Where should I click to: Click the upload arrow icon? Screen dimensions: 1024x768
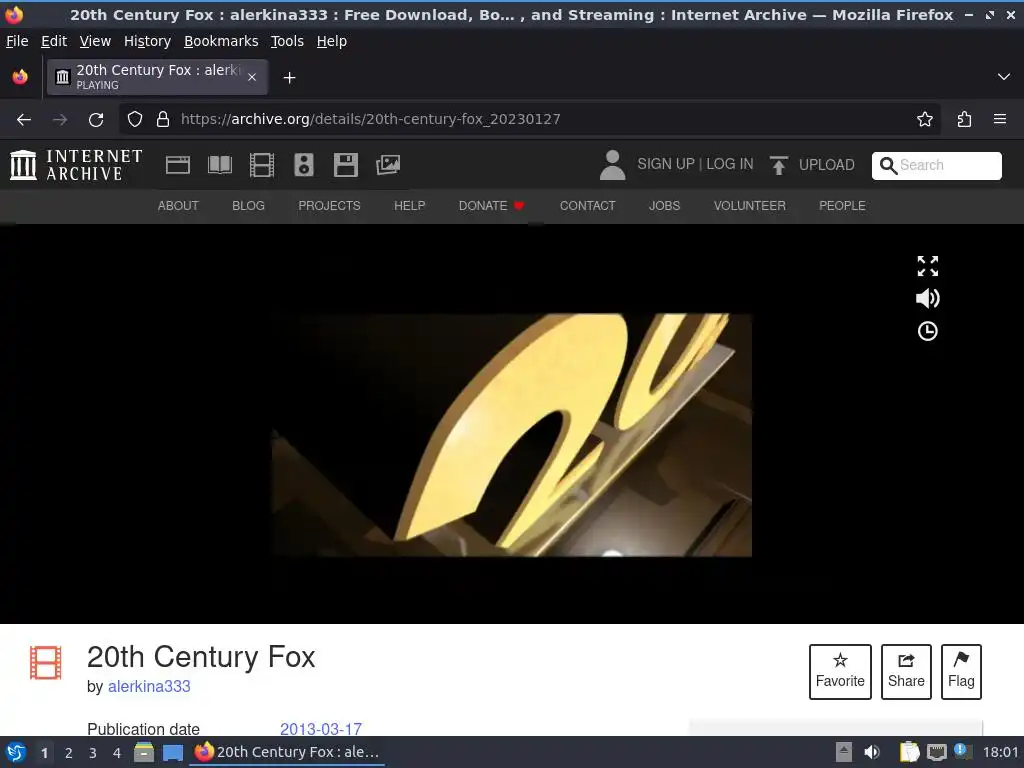click(x=778, y=165)
